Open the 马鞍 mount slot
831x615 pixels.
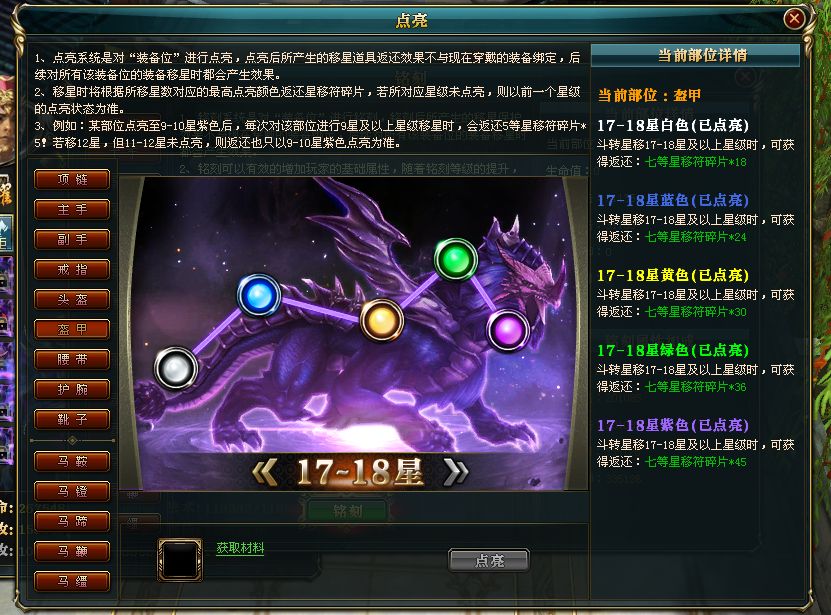pos(72,461)
